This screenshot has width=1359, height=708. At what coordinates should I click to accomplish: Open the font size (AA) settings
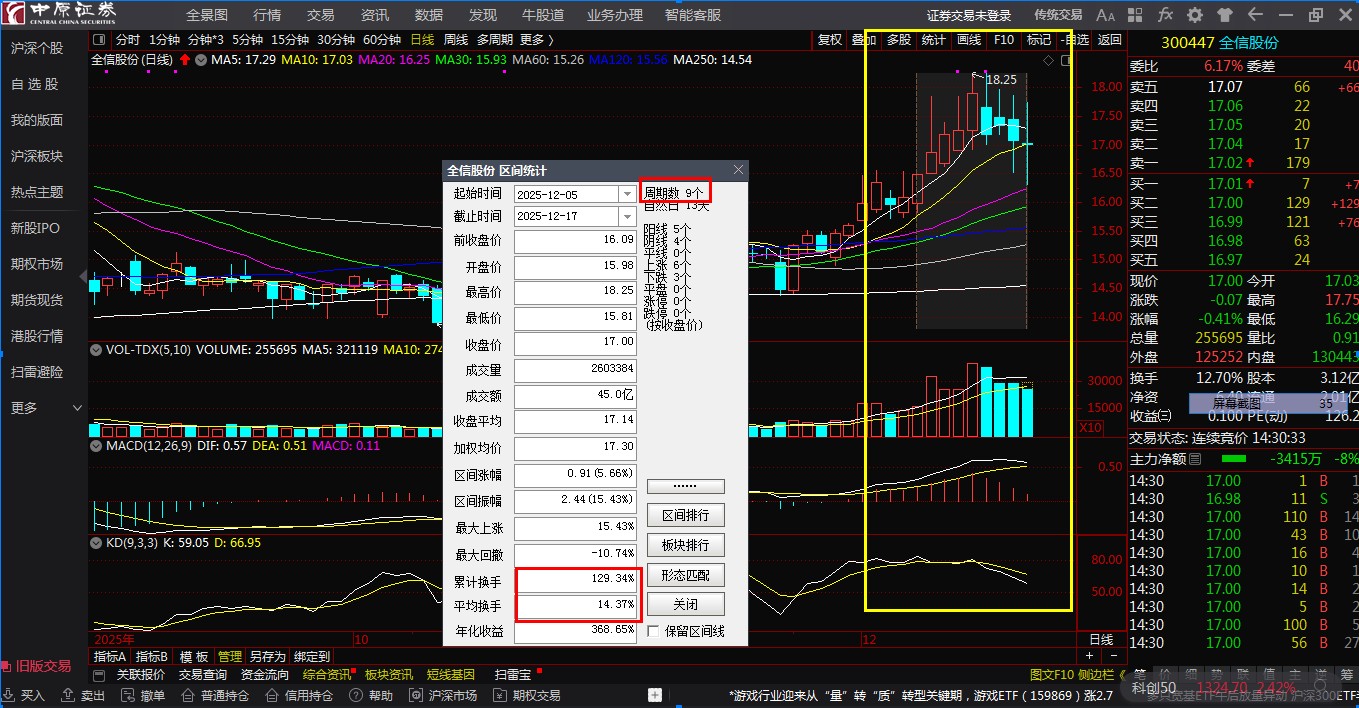coord(1105,15)
